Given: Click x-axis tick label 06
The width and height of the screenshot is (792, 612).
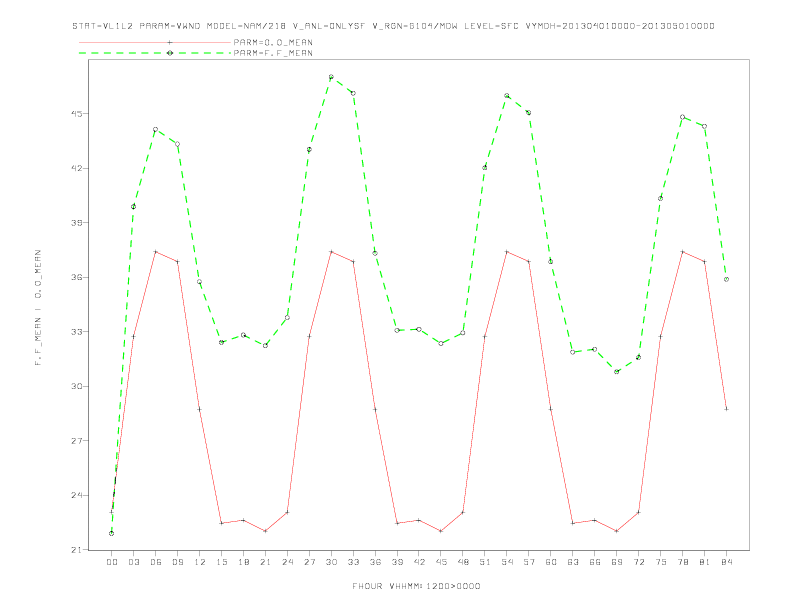Looking at the screenshot, I should (x=156, y=562).
